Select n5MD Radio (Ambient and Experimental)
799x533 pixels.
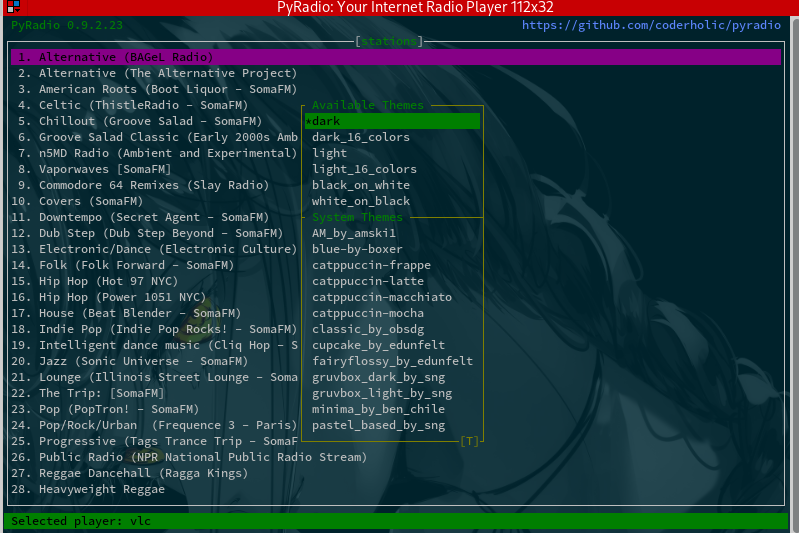[157, 153]
